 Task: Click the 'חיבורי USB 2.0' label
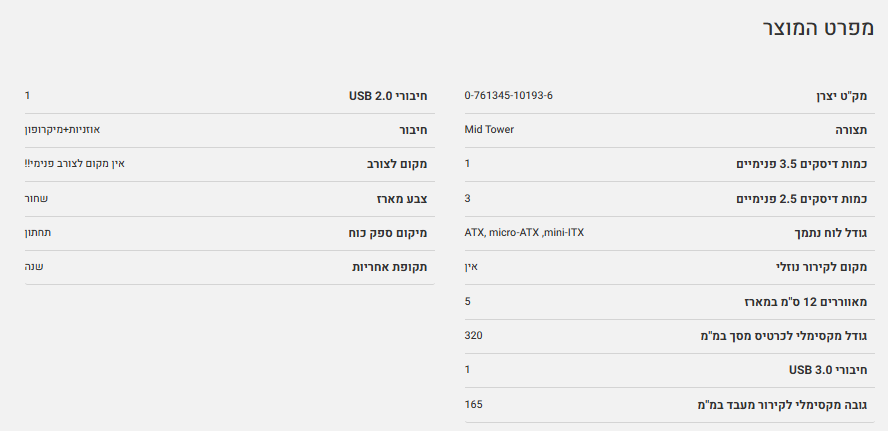pos(388,96)
